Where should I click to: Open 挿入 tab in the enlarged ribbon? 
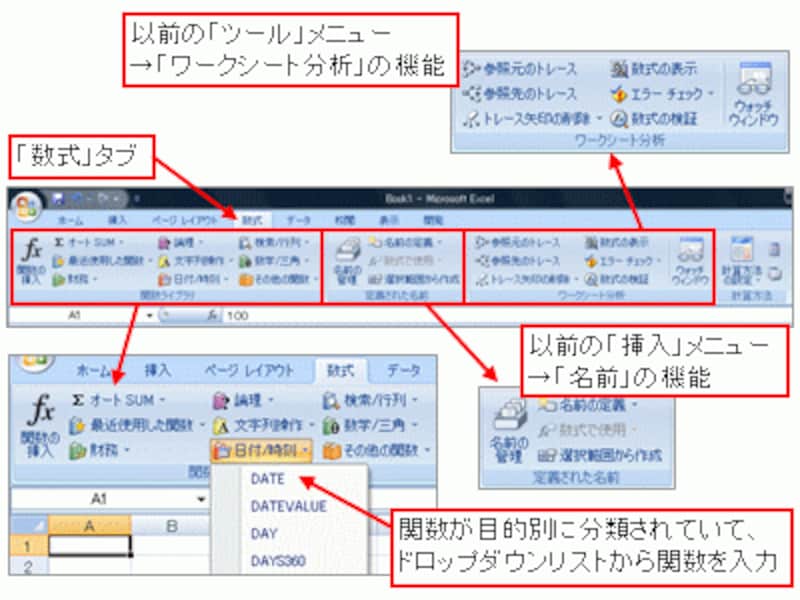pos(158,370)
